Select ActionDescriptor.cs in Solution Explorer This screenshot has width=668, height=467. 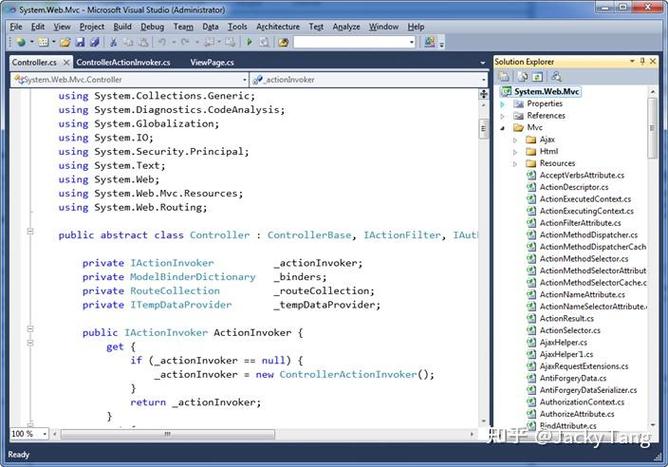573,187
